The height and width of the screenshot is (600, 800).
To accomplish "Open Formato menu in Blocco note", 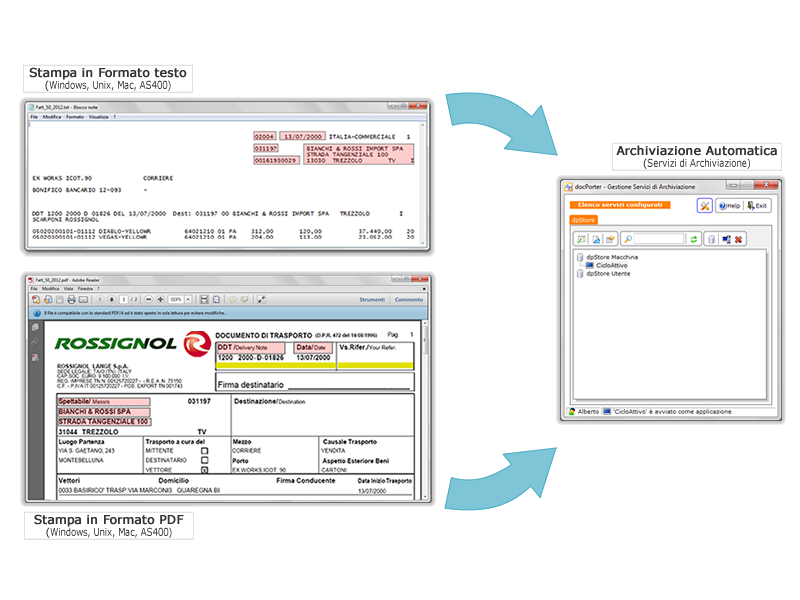I will point(74,117).
